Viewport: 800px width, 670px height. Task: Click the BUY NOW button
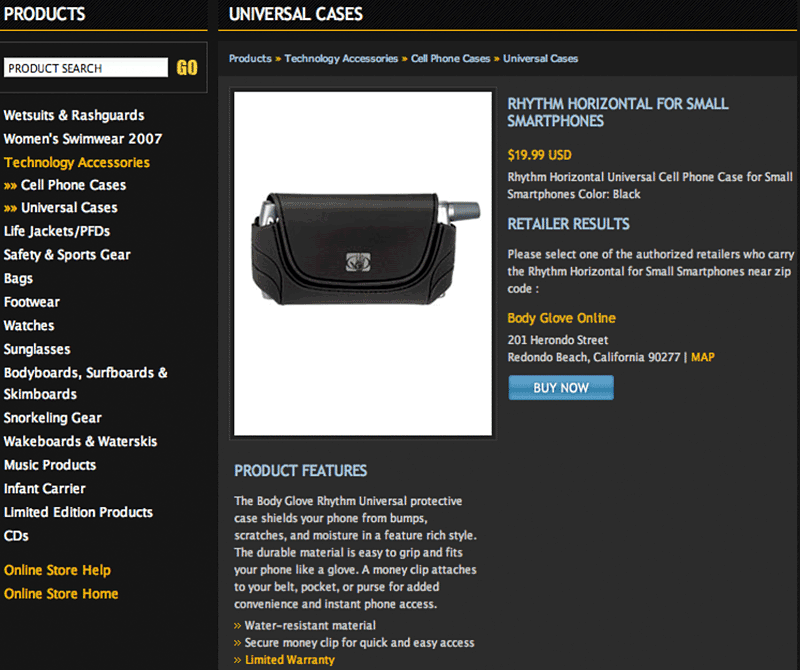[x=561, y=388]
